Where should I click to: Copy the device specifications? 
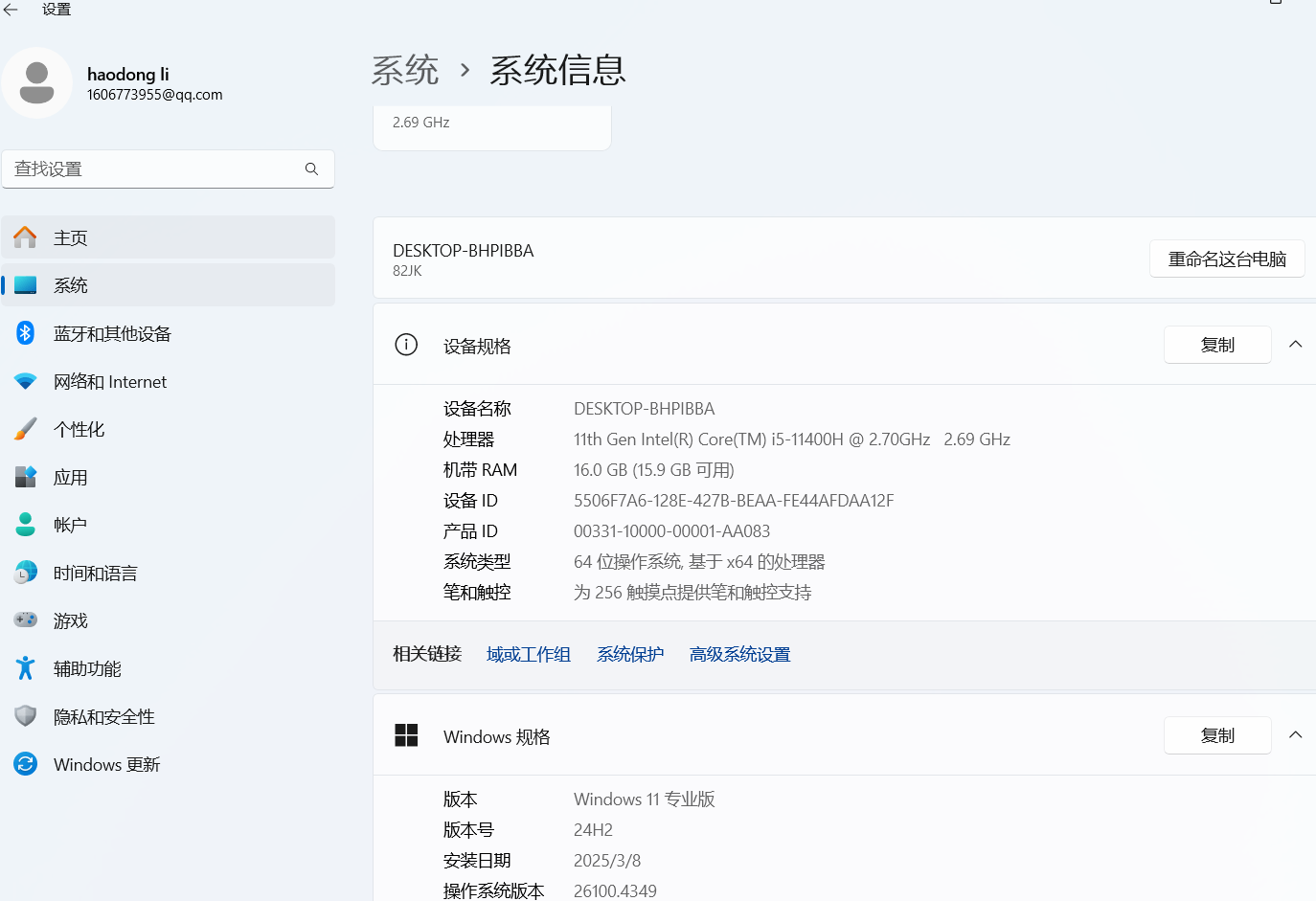[1217, 344]
